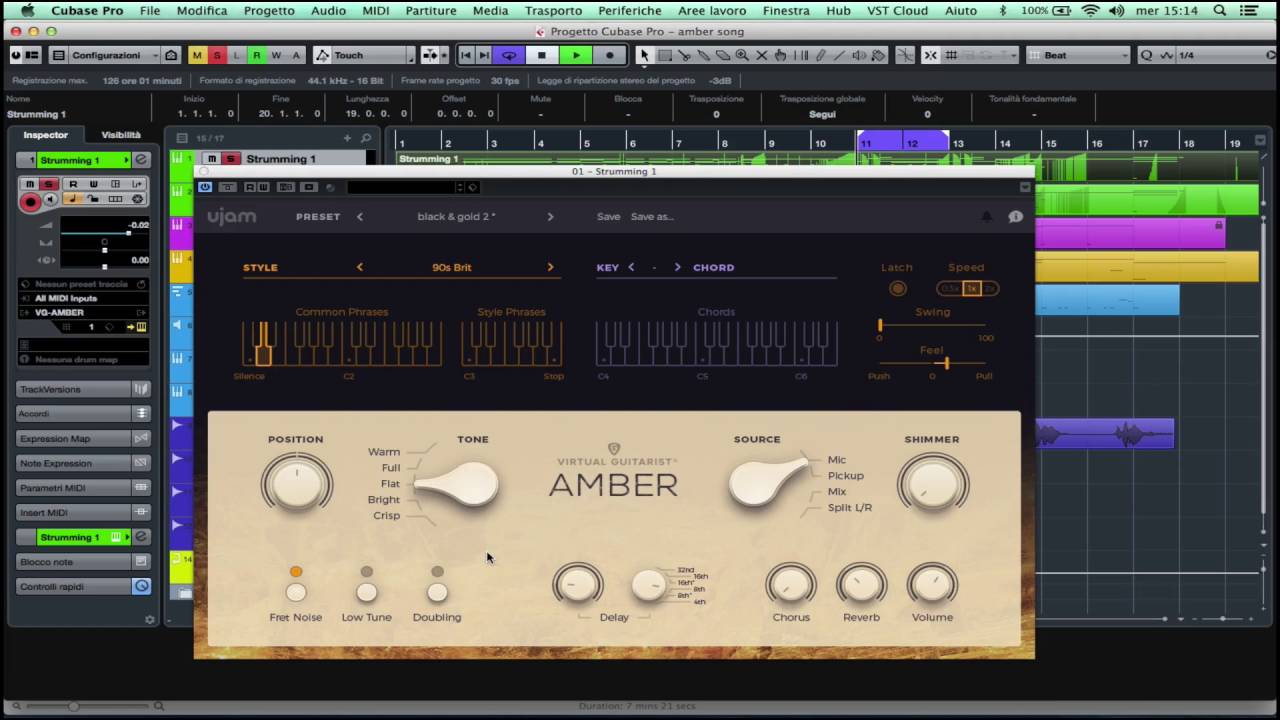
Task: Open the Trasporto menu
Action: pos(553,11)
